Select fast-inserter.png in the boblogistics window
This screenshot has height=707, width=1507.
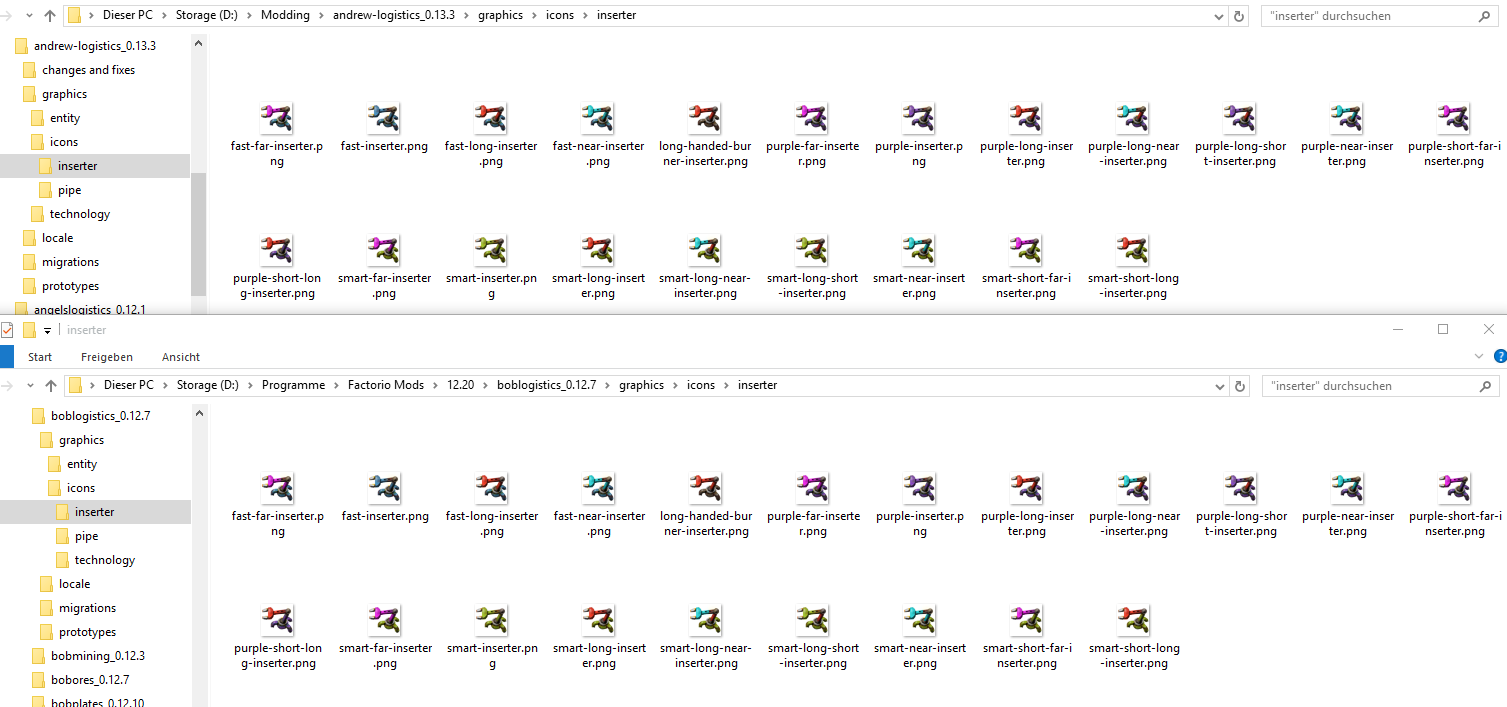(385, 498)
